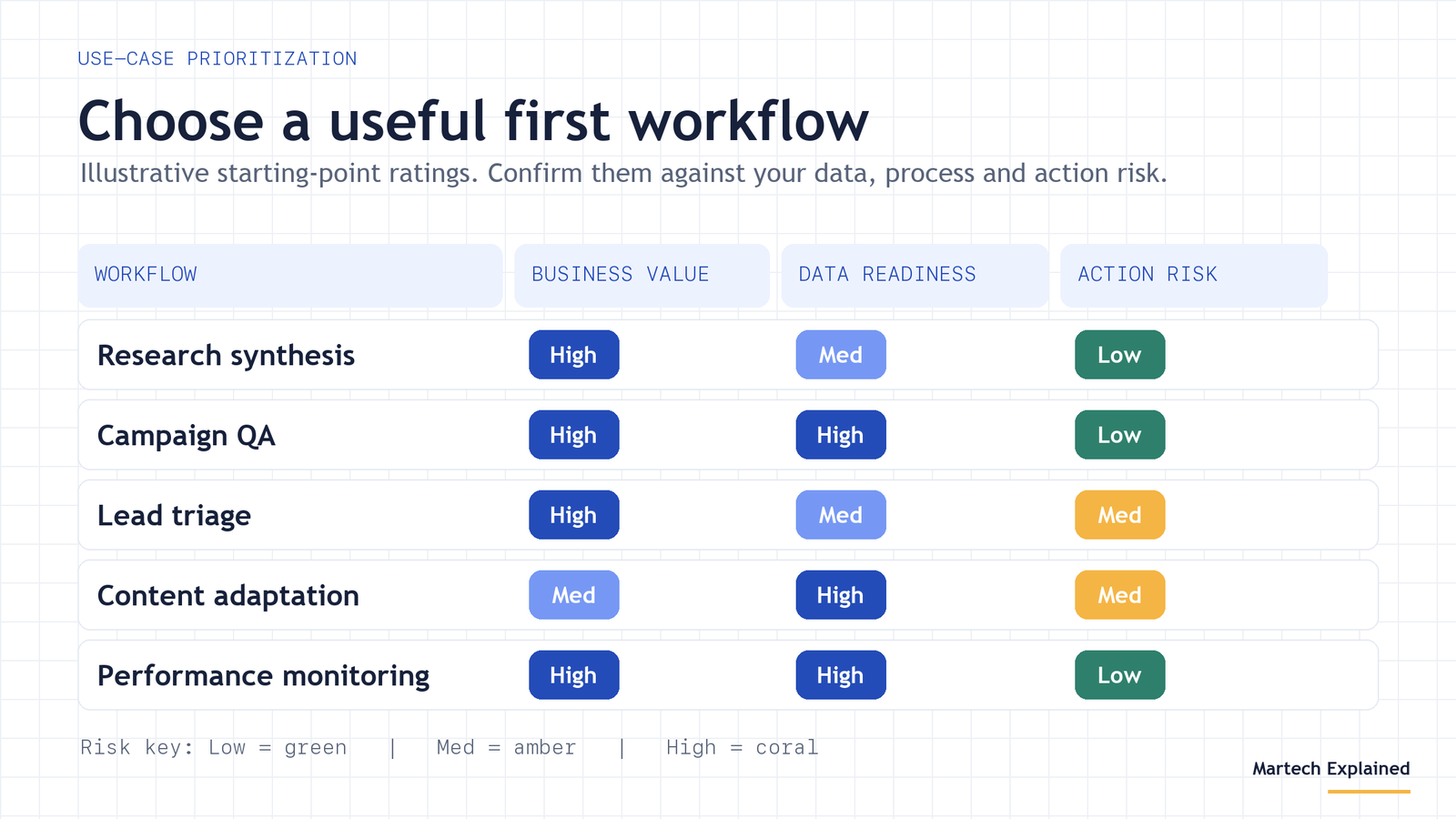Click Campaign QA business value High badge

[574, 435]
